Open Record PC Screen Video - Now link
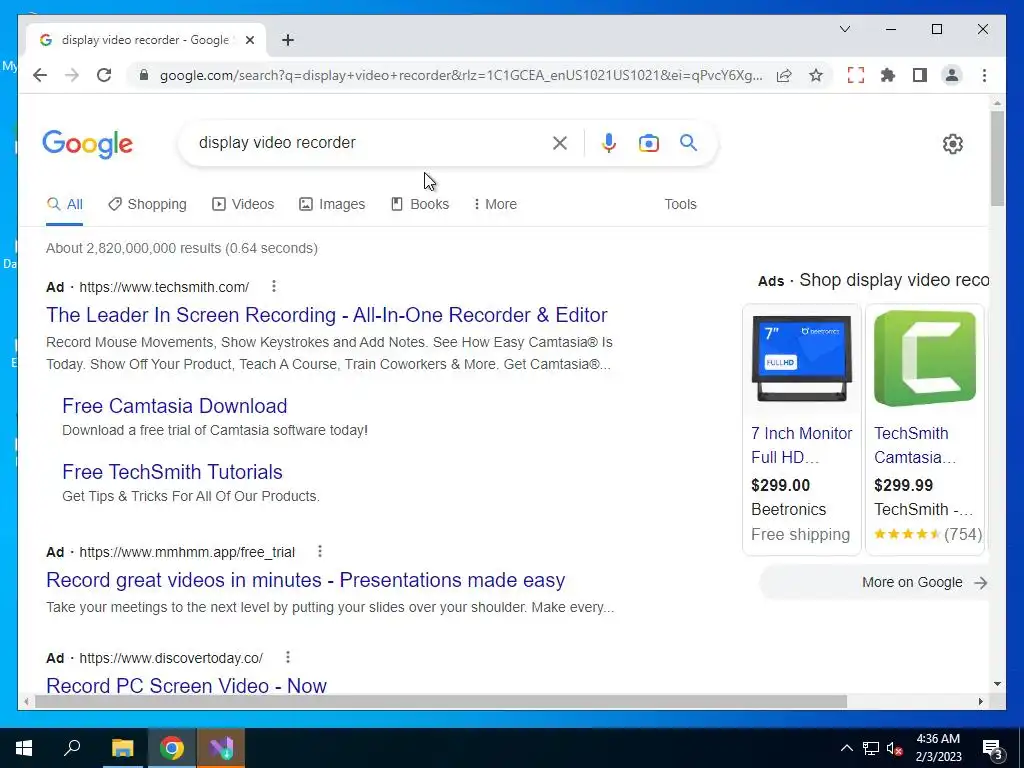 [x=186, y=685]
